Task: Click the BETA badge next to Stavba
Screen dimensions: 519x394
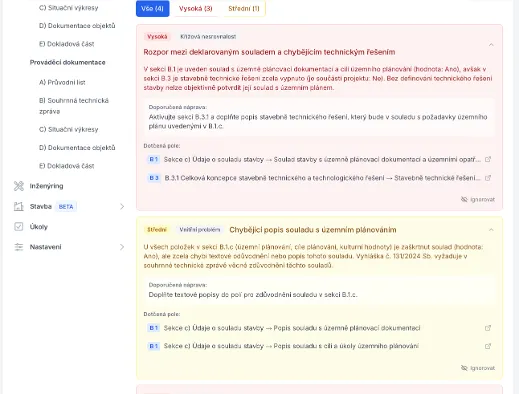Action: pos(66,207)
